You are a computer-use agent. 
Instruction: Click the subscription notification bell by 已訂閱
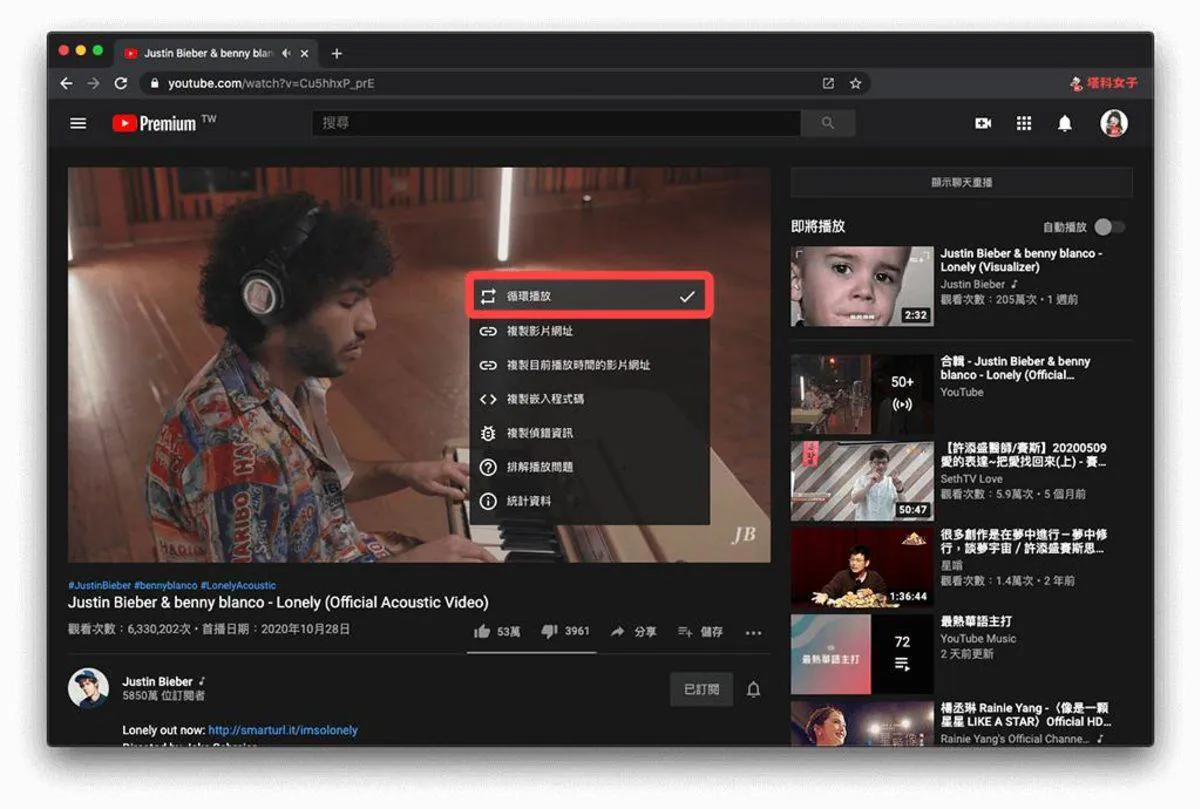[x=753, y=690]
